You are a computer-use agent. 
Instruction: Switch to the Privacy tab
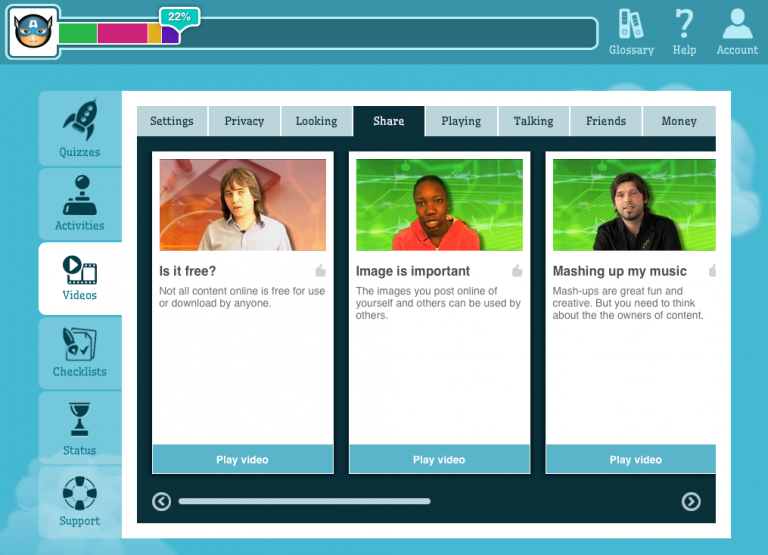[244, 121]
